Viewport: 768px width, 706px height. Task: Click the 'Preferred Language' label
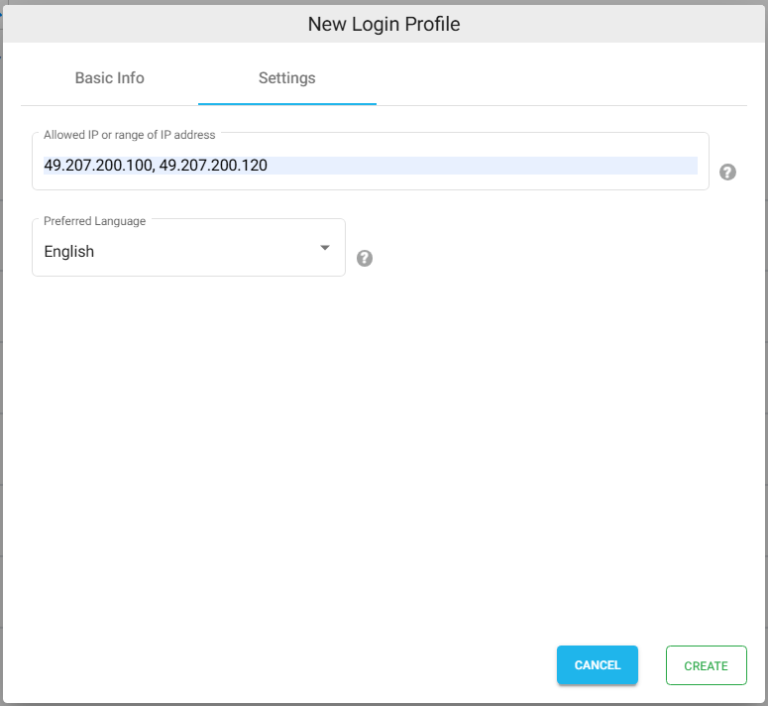[95, 221]
